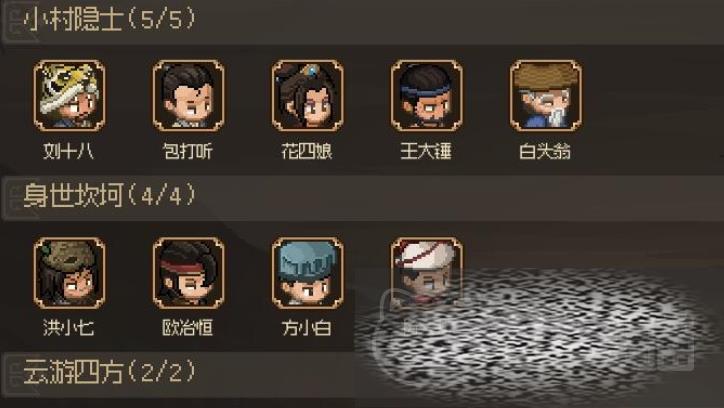Collapse the 小村隐士 (5/5) group header
The width and height of the screenshot is (724, 408).
point(362,21)
